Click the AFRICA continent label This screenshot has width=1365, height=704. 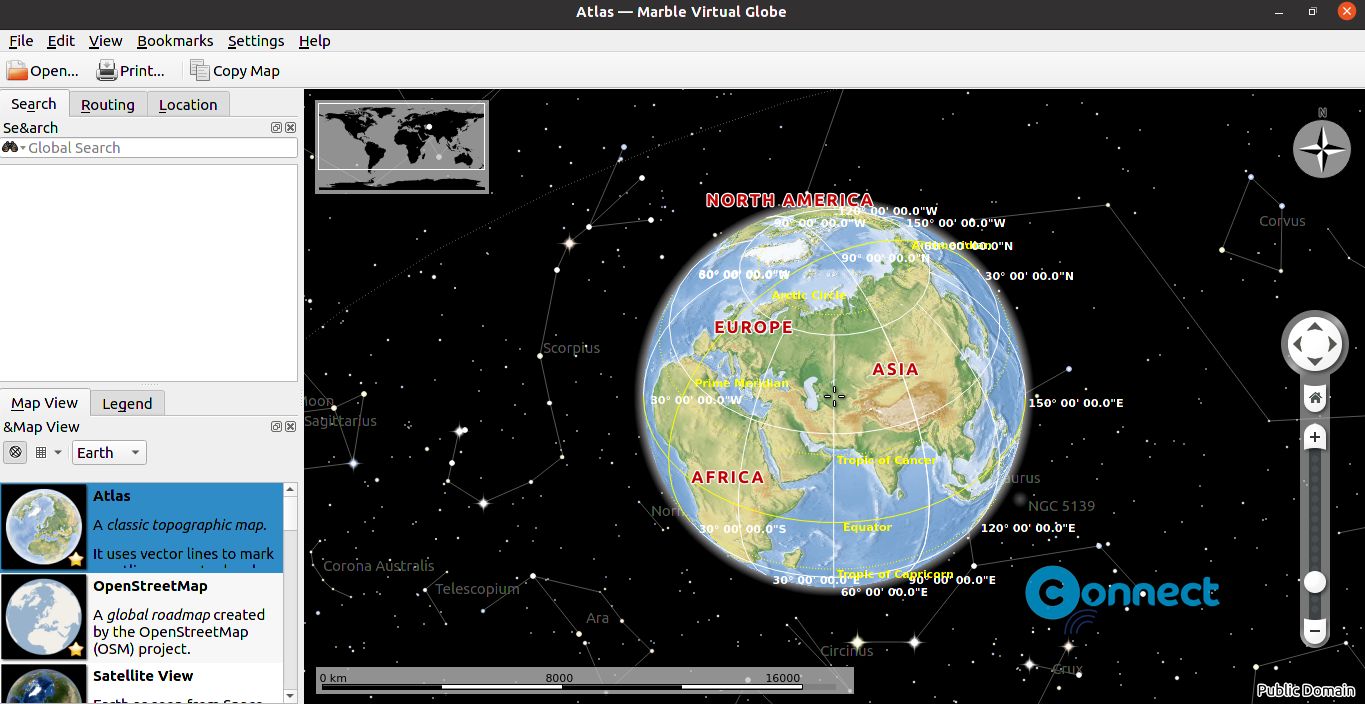[x=728, y=478]
